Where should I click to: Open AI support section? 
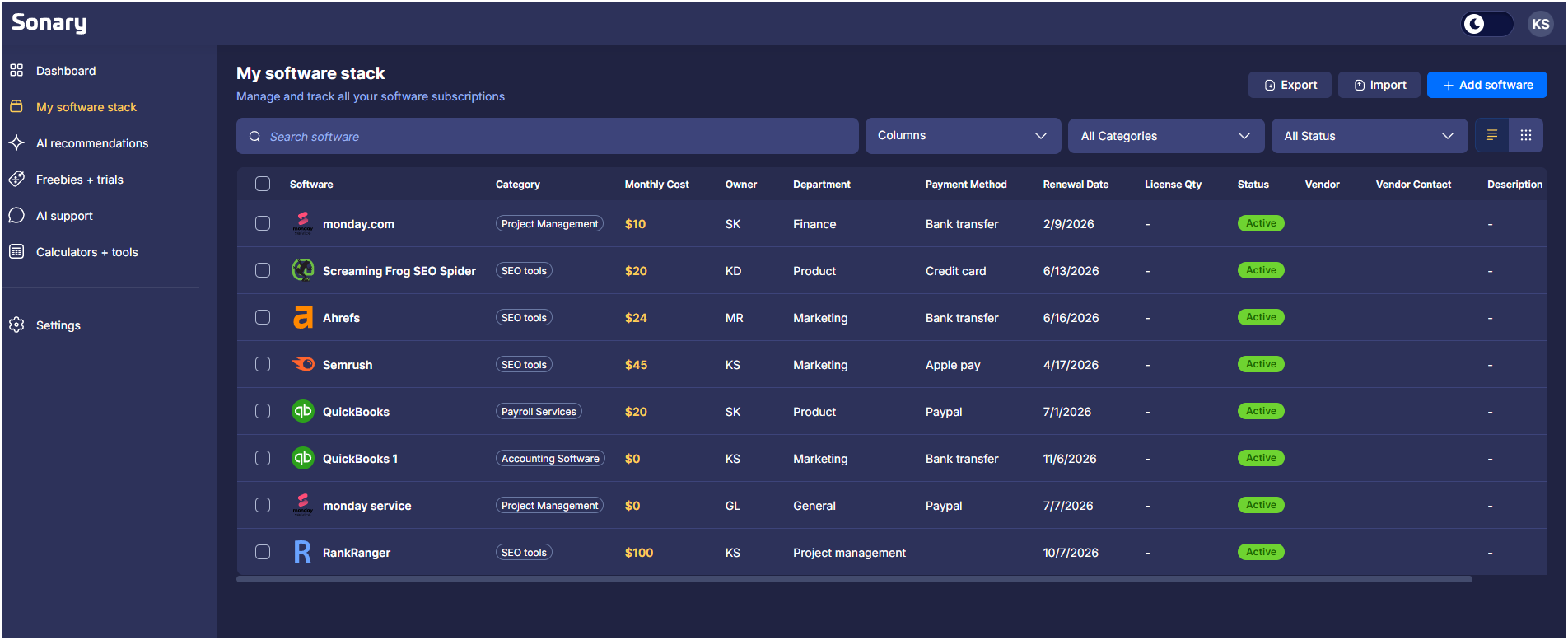(x=64, y=216)
